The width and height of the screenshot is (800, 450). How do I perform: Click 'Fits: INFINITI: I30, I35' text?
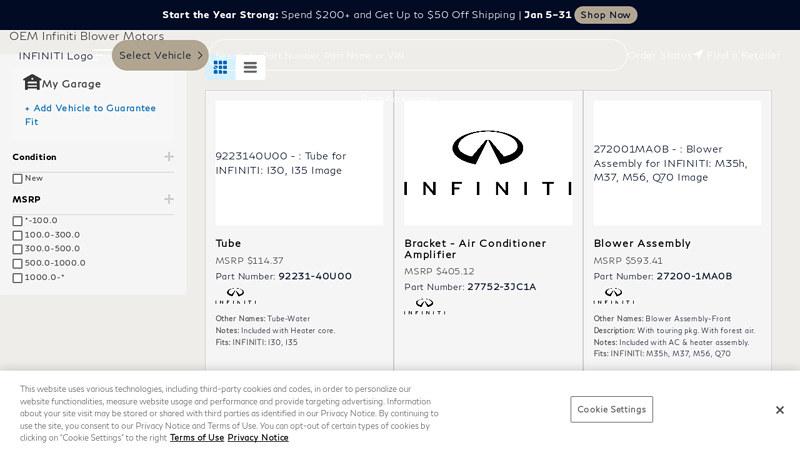tap(256, 342)
